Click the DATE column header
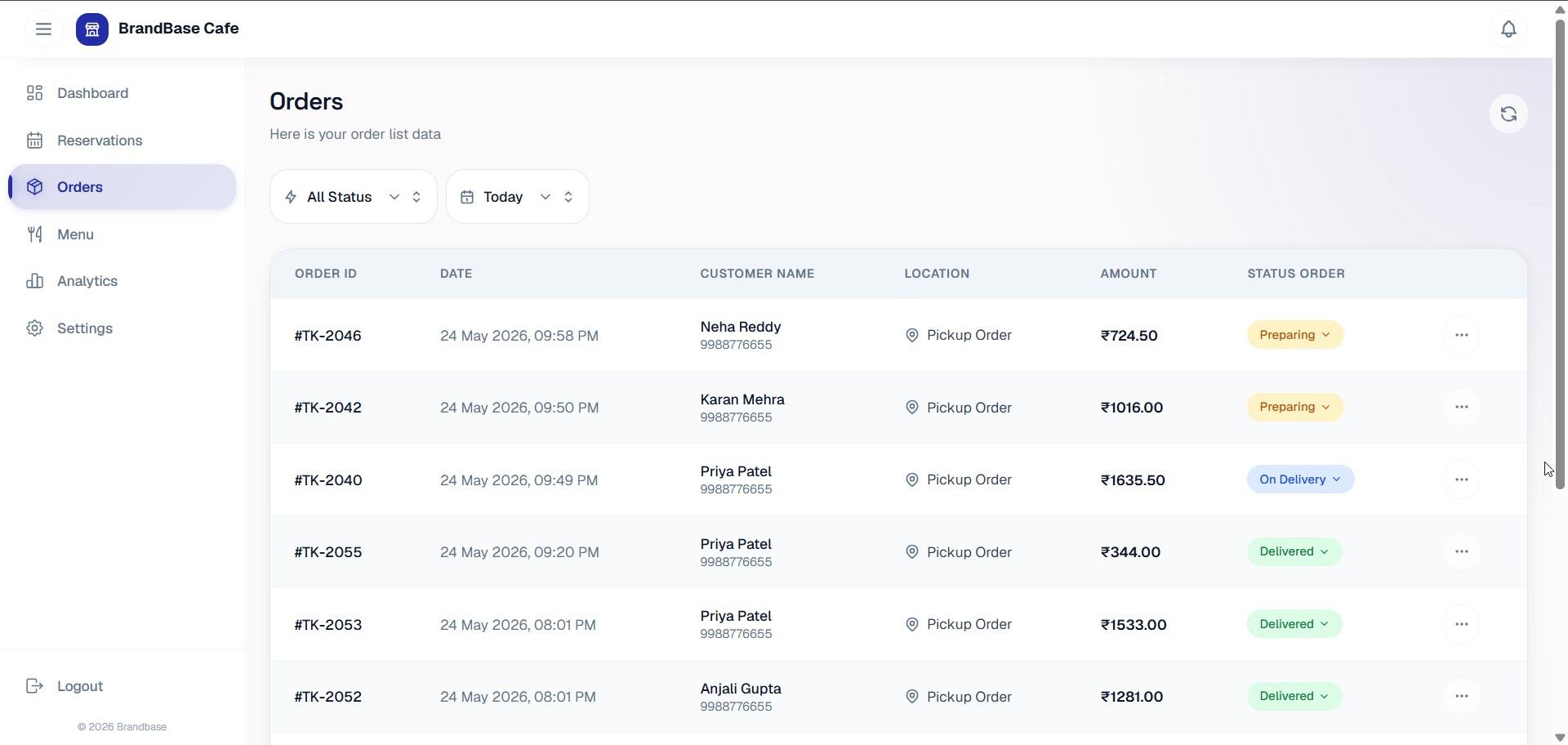The width and height of the screenshot is (1568, 745). (456, 274)
